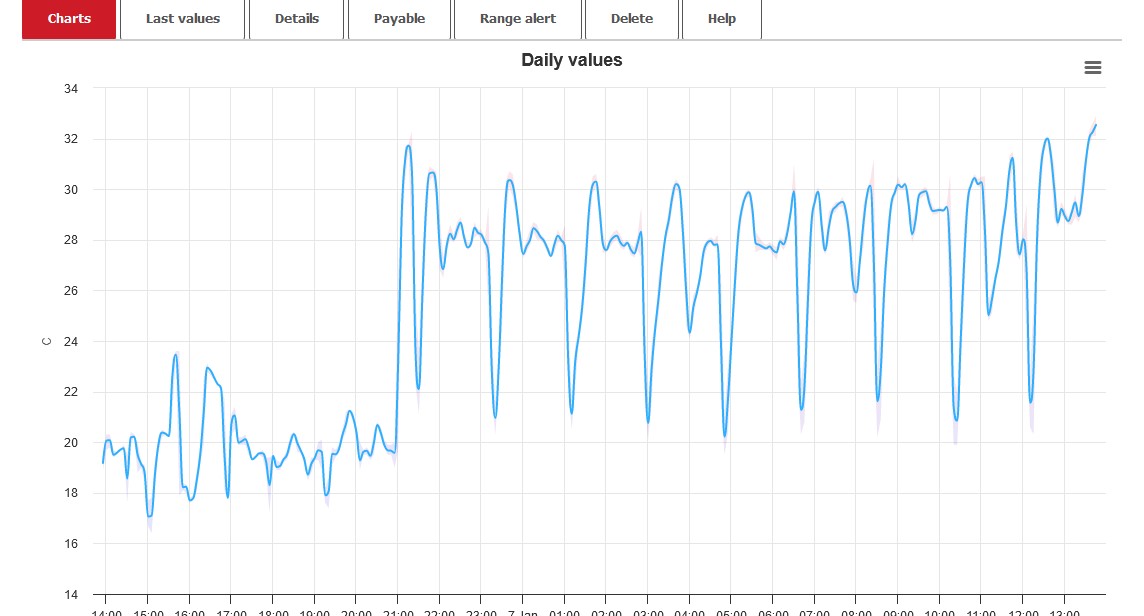This screenshot has width=1144, height=616.
Task: Click the line's first data point at chart's left edge
Action: tap(103, 462)
